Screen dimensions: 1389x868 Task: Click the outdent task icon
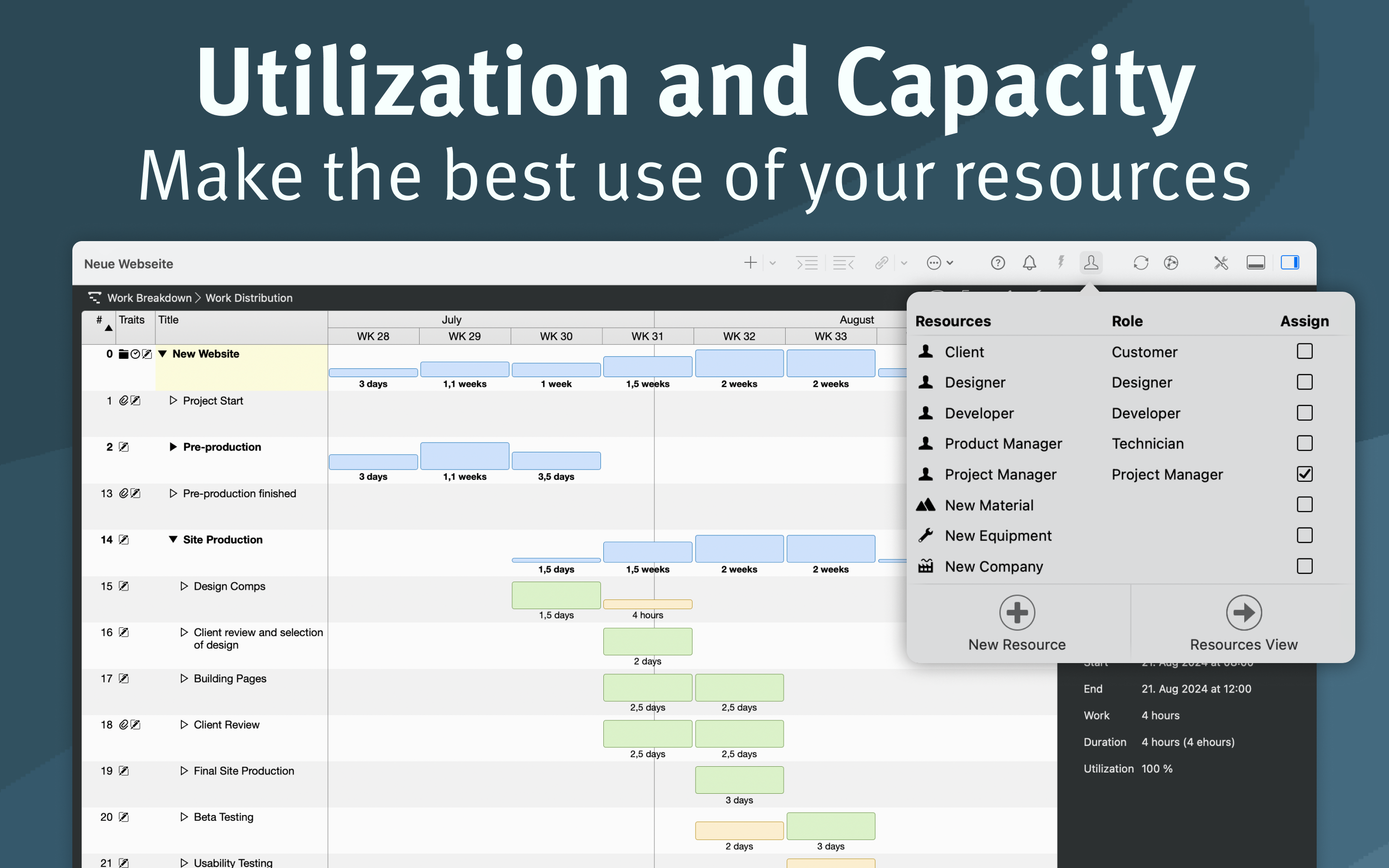843,263
